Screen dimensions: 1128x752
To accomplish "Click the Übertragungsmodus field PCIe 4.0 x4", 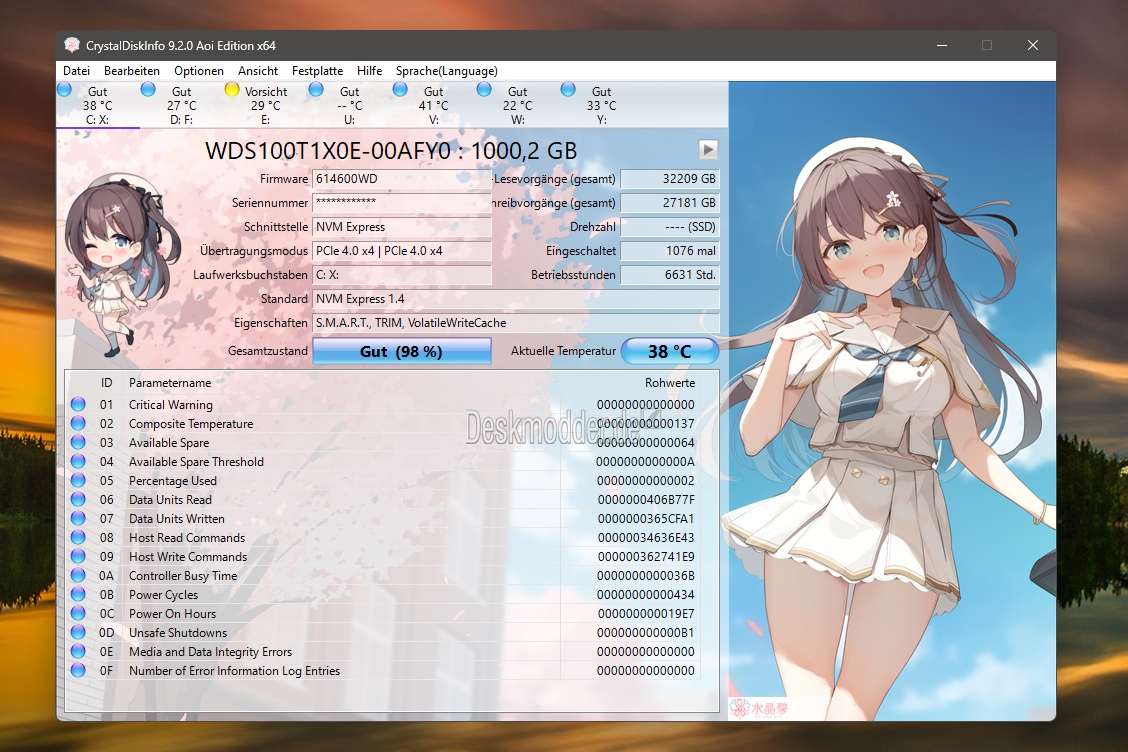I will (401, 250).
